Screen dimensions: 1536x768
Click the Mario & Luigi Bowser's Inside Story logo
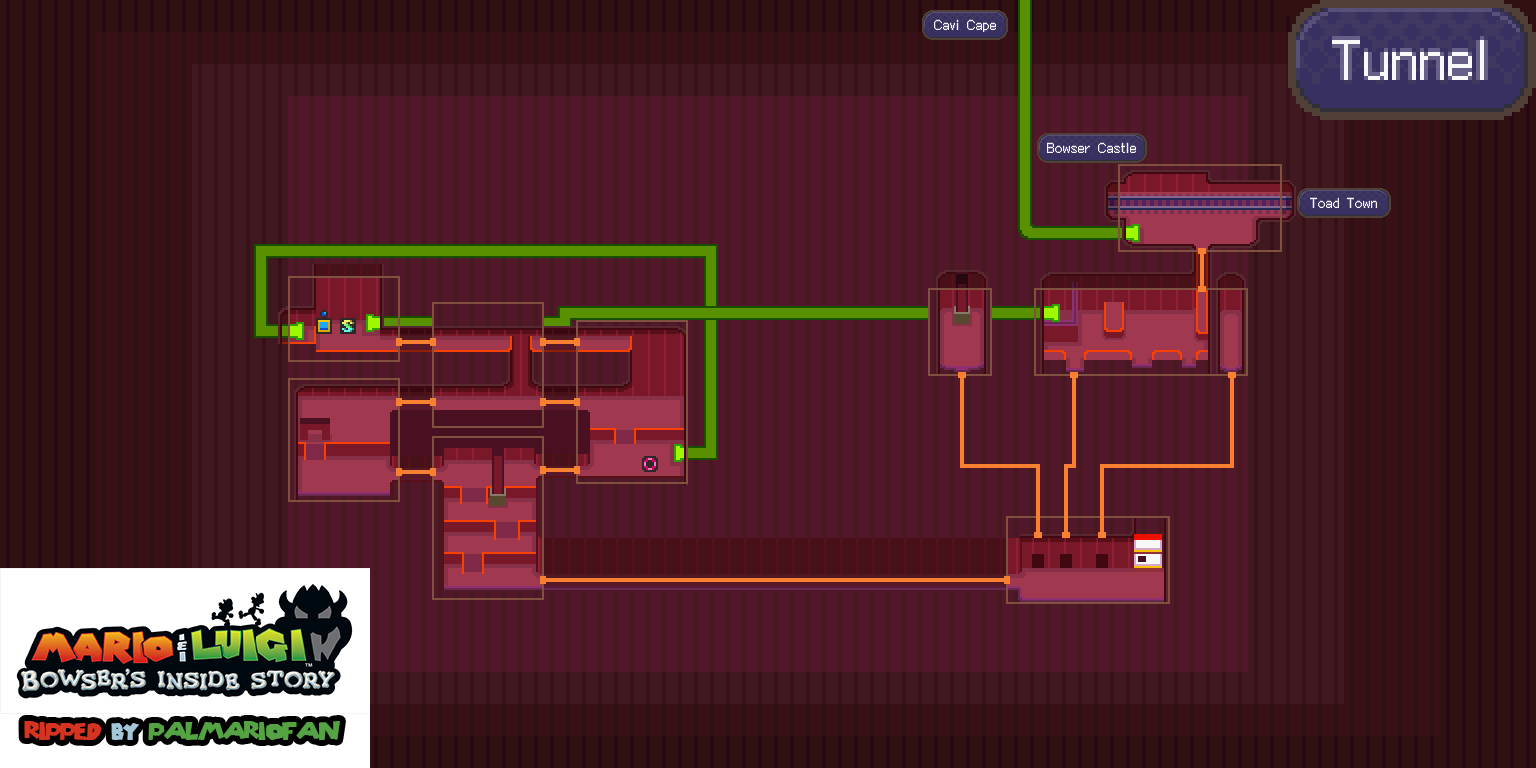point(185,641)
